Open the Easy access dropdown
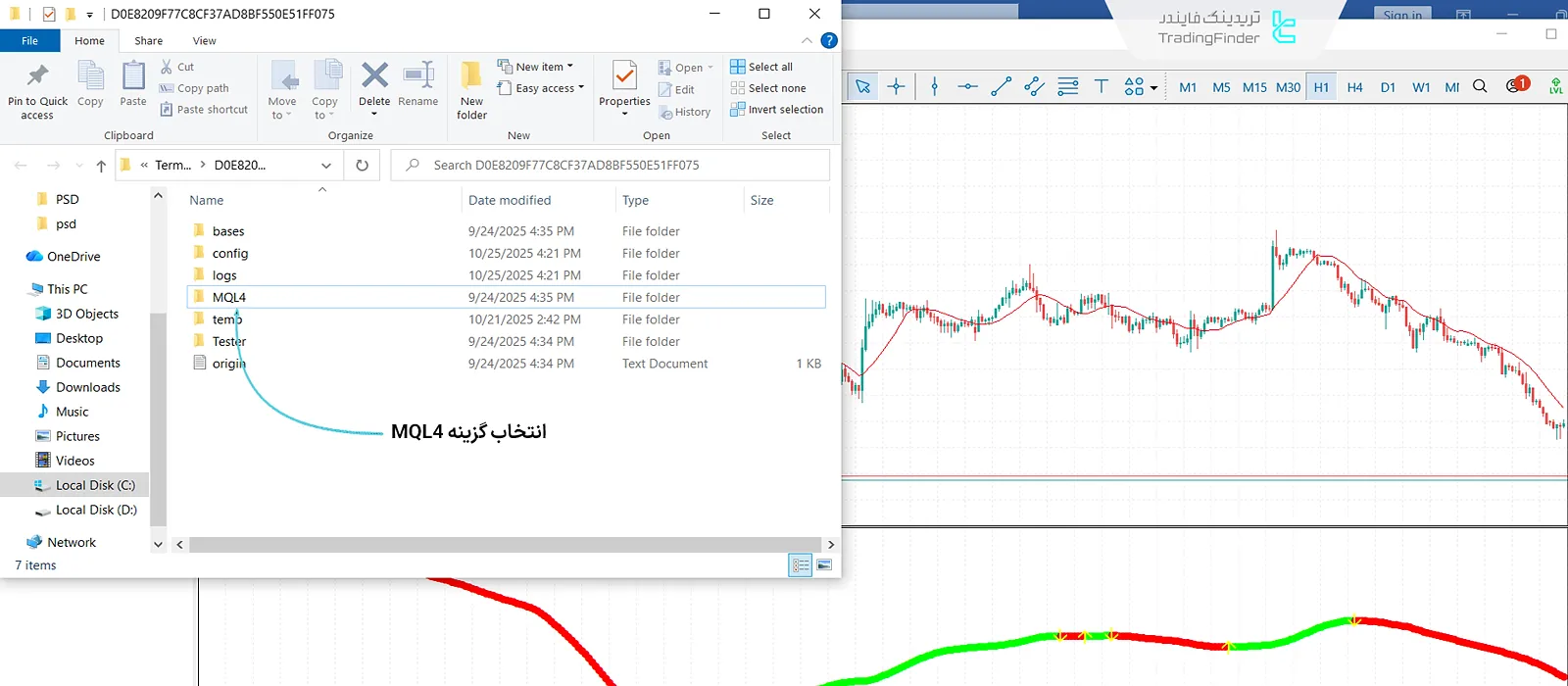This screenshot has width=1568, height=686. click(541, 88)
